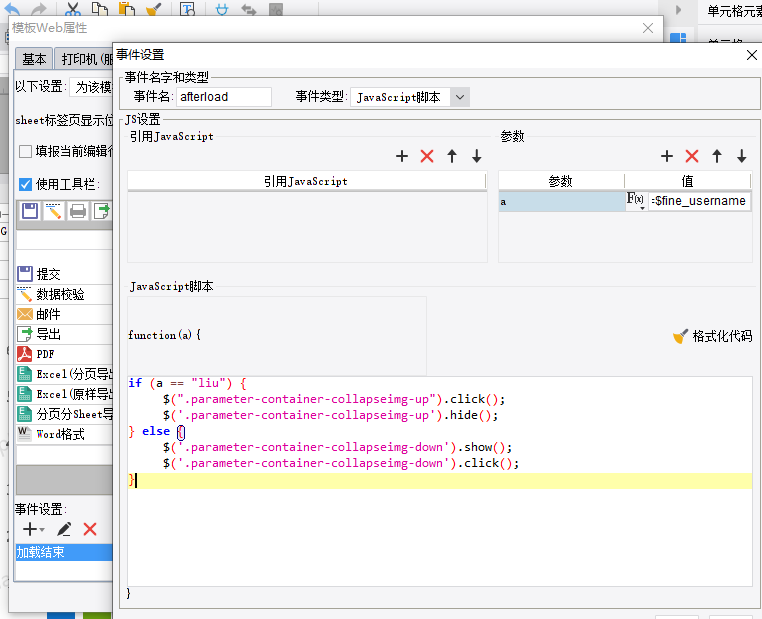Viewport: 762px width, 619px height.
Task: Close the 模板Web属性 window
Action: coord(648,28)
